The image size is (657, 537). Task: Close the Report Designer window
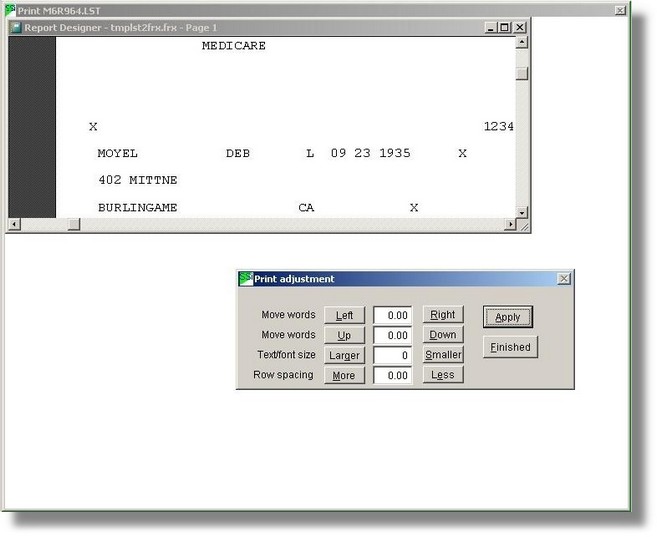coord(520,28)
